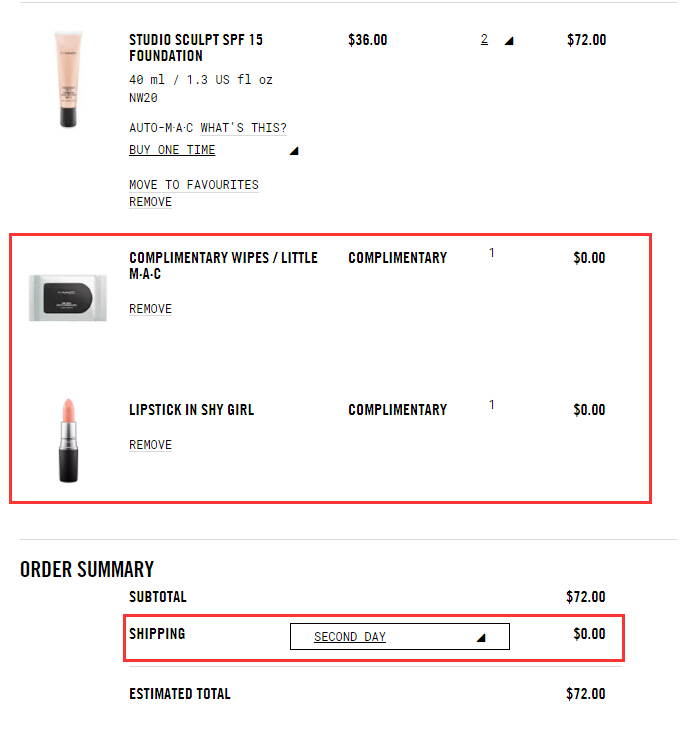Click the Estimated Total amount
The height and width of the screenshot is (731, 681).
pyautogui.click(x=585, y=694)
